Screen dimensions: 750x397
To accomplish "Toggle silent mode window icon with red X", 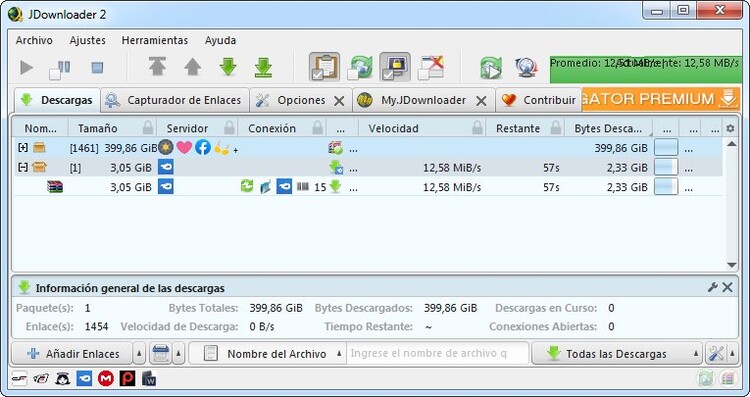I will 431,67.
